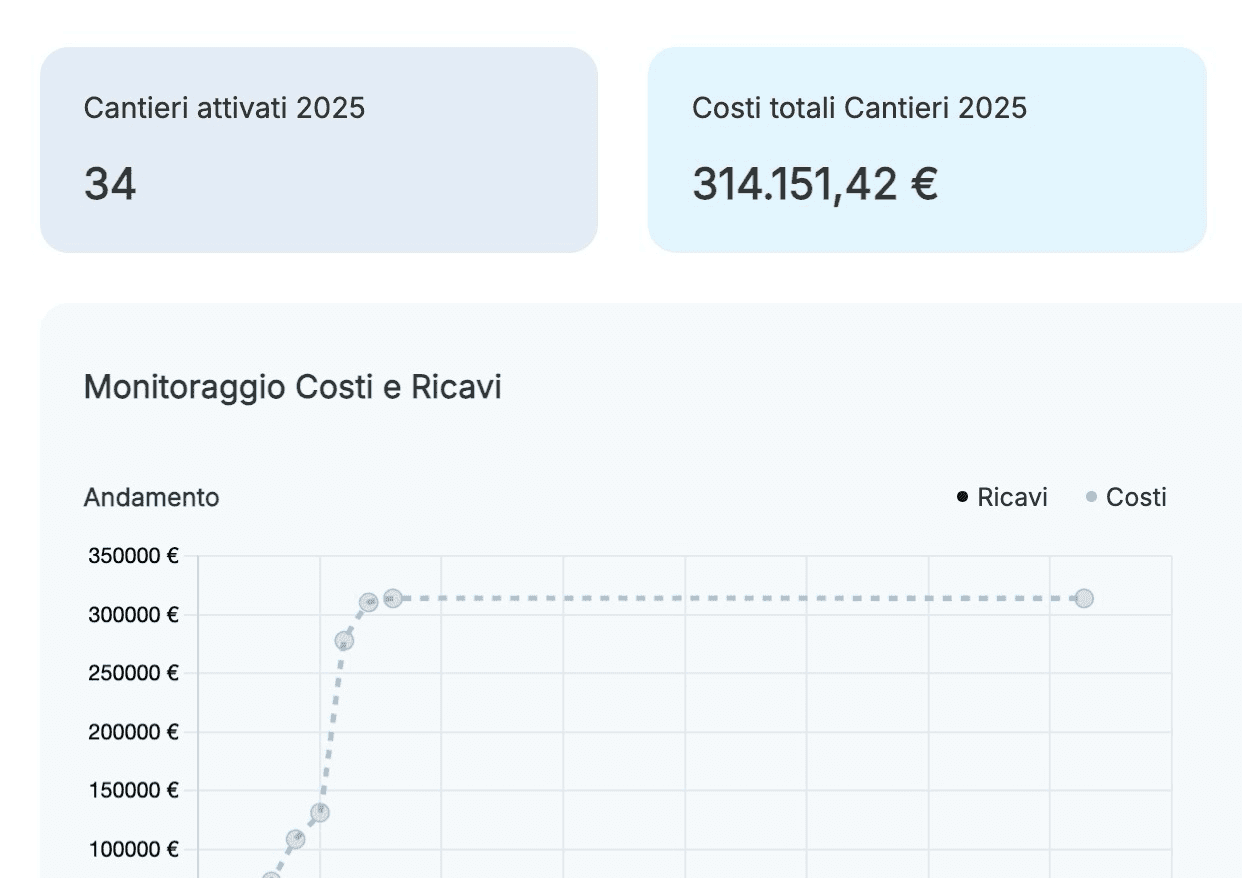Open the Costi totali Cantieri 2025 card
1242x878 pixels.
(926, 150)
